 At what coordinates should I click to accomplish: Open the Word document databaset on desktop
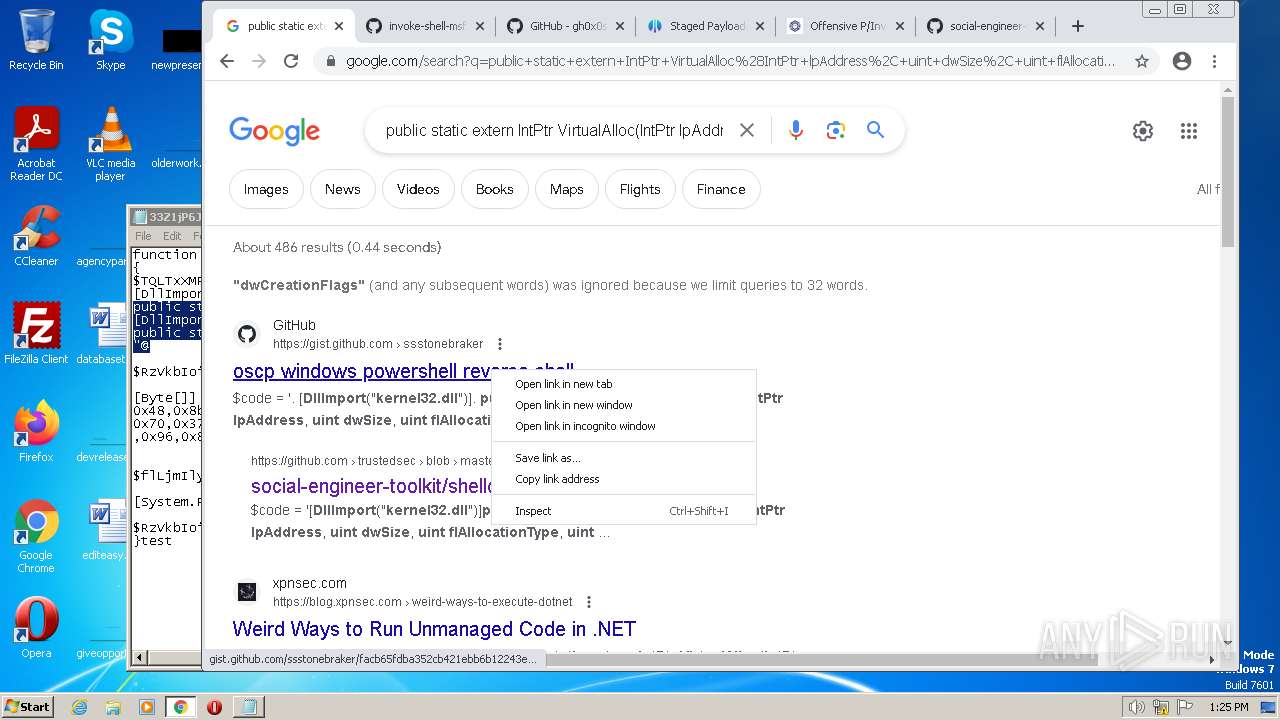click(x=101, y=335)
